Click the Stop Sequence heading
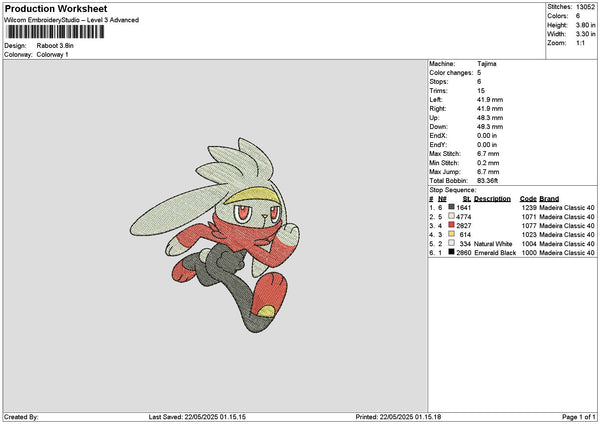600x424 pixels. coord(453,190)
